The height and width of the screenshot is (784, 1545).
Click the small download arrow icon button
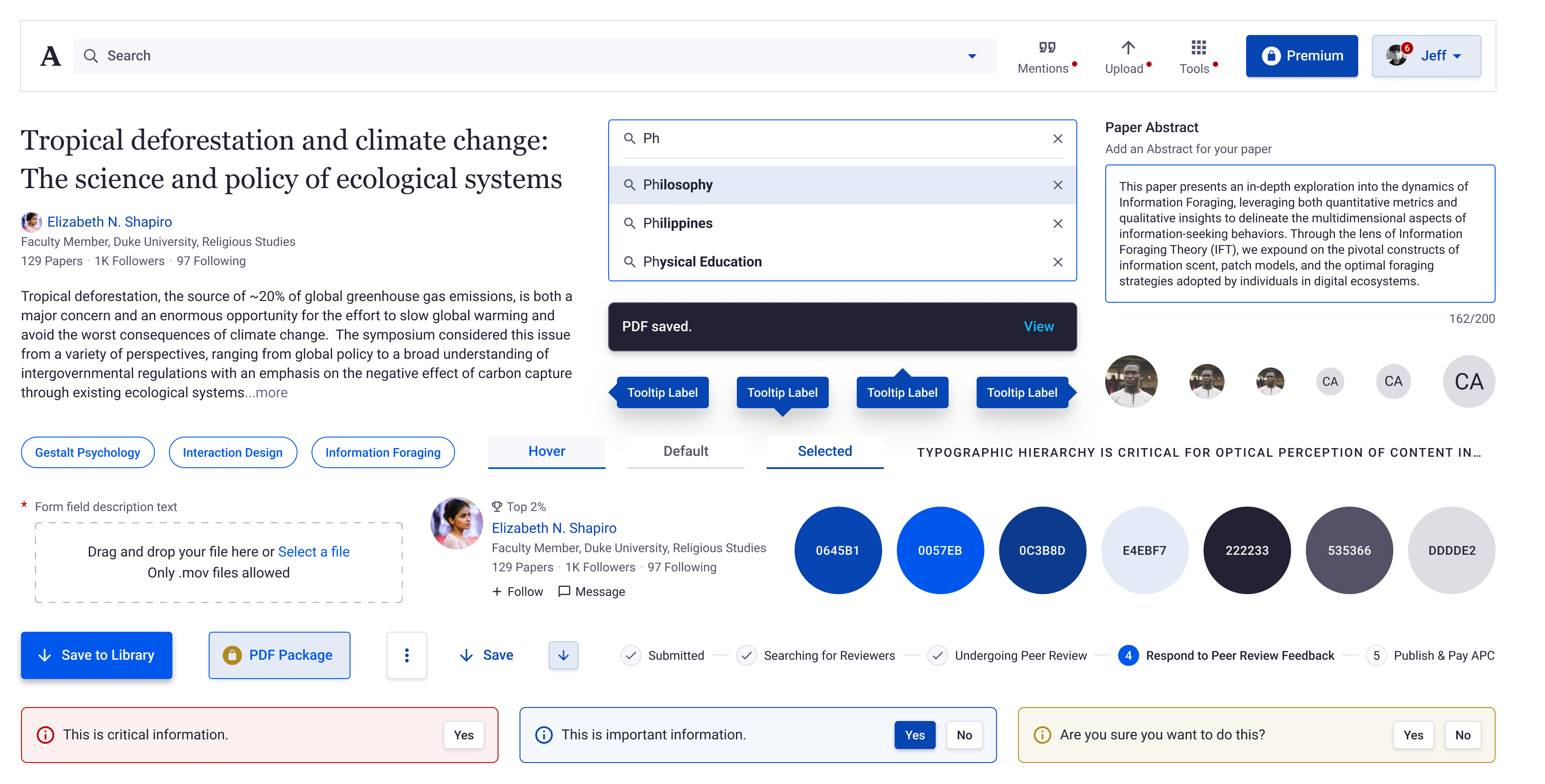pyautogui.click(x=563, y=655)
